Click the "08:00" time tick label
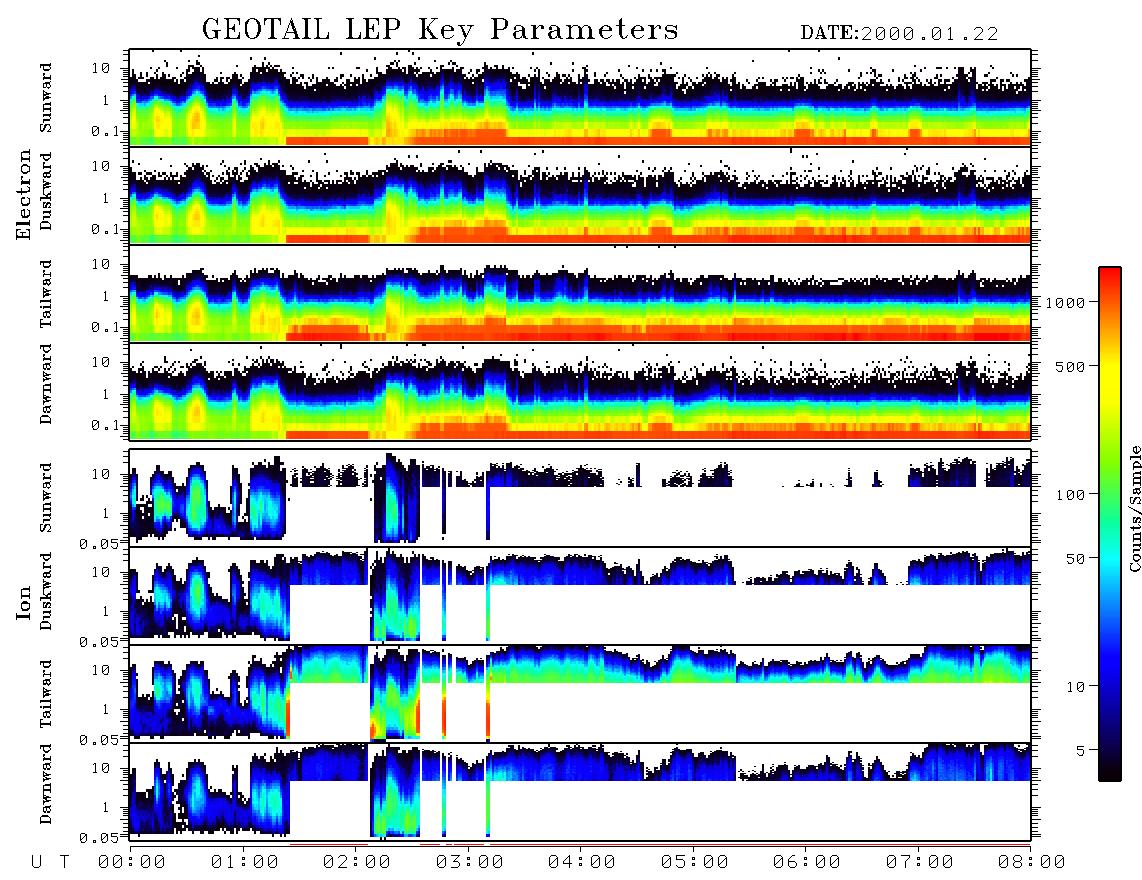The height and width of the screenshot is (880, 1142). 1031,863
